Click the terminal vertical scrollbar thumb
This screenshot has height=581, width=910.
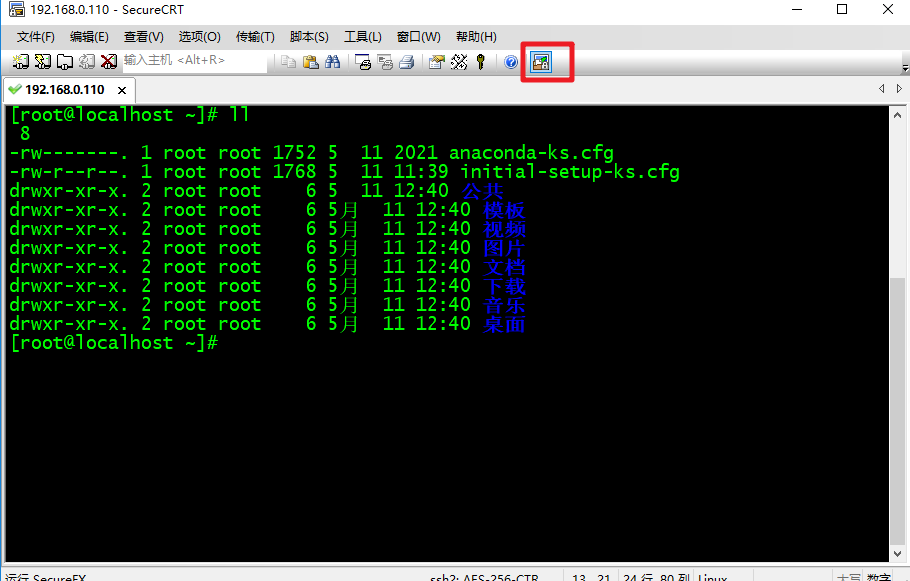897,410
